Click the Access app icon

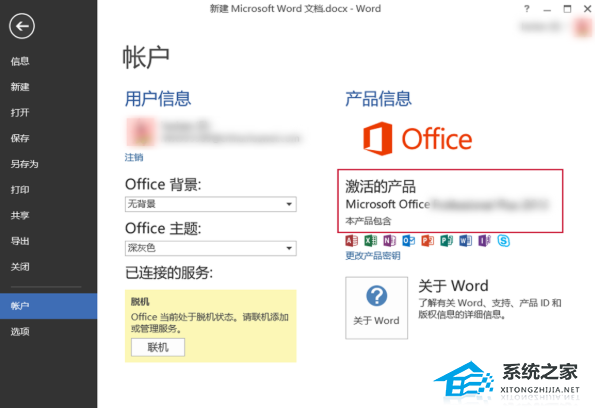tap(351, 241)
